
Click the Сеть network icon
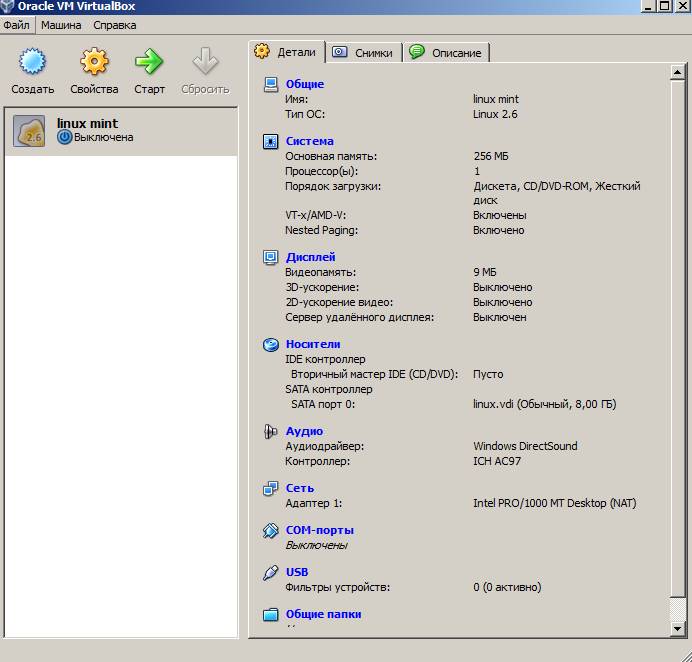[x=271, y=488]
